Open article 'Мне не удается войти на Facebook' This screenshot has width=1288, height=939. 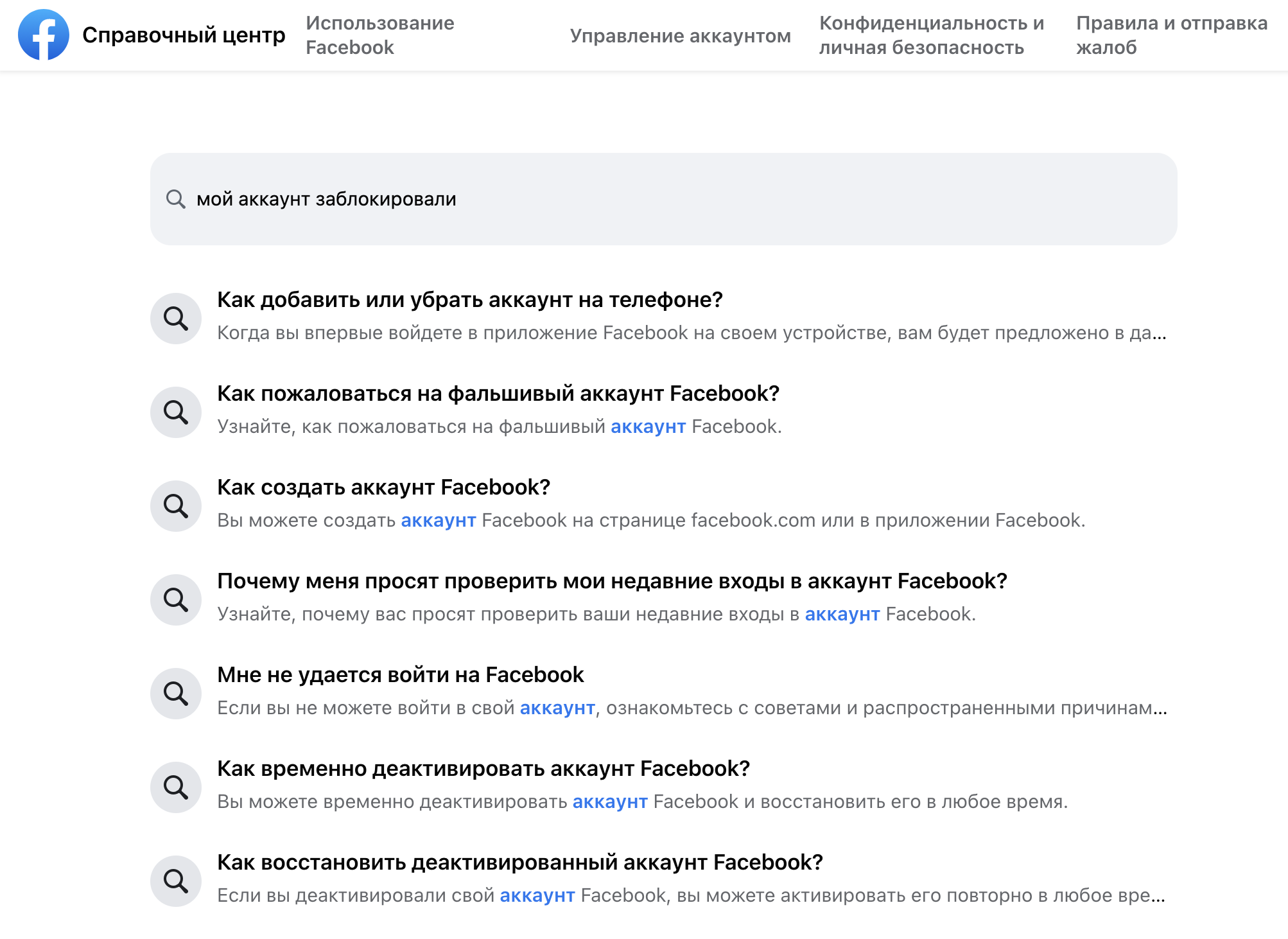(x=401, y=674)
